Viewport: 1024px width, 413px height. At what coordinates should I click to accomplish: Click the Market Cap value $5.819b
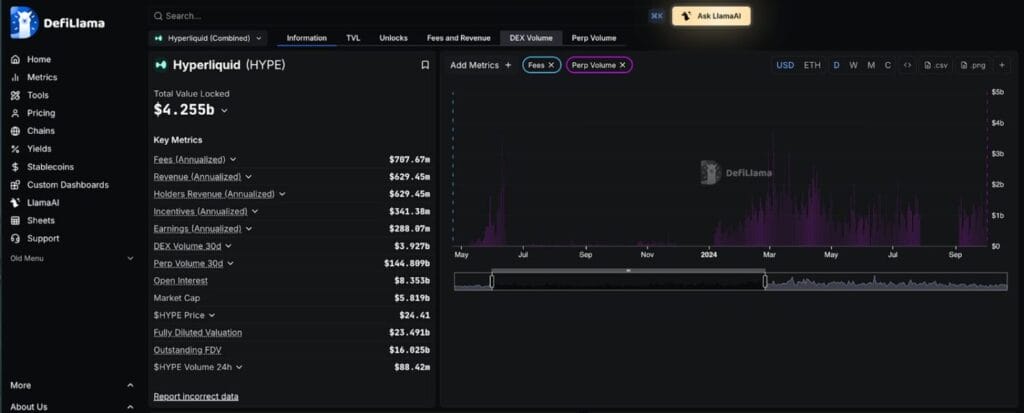pyautogui.click(x=413, y=298)
